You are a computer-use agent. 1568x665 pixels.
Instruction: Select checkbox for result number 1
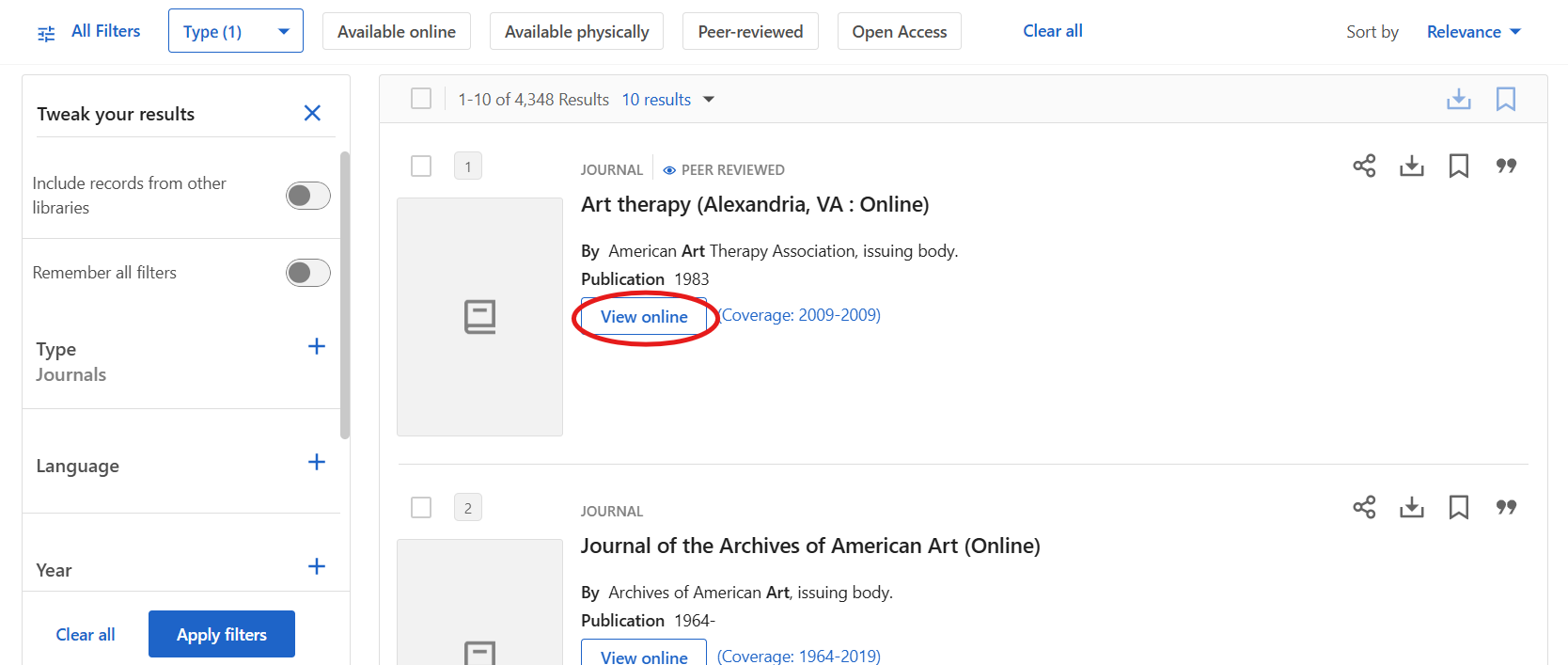point(421,166)
